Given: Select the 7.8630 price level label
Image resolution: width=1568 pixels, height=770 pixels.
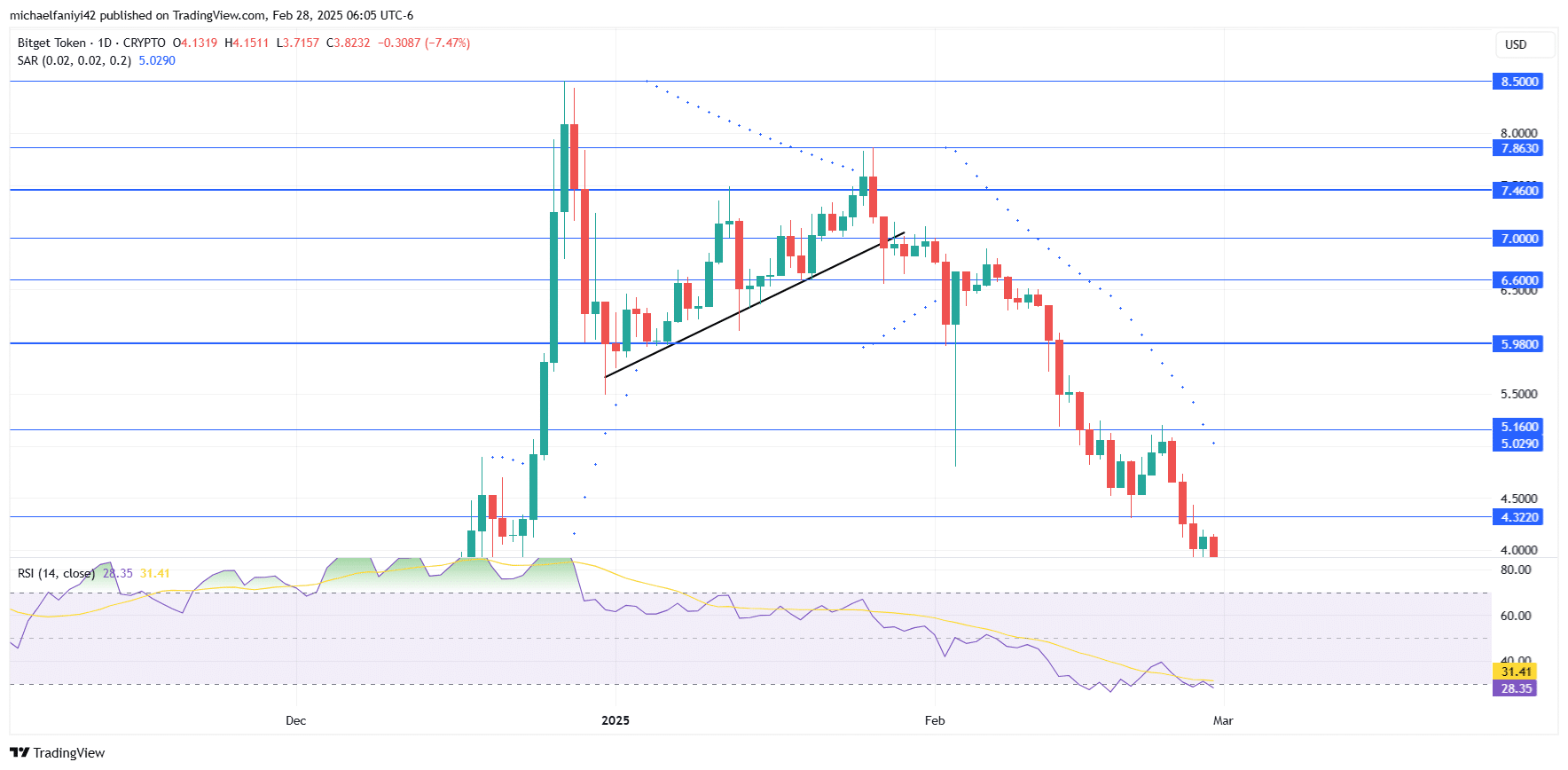Looking at the screenshot, I should click(1518, 148).
